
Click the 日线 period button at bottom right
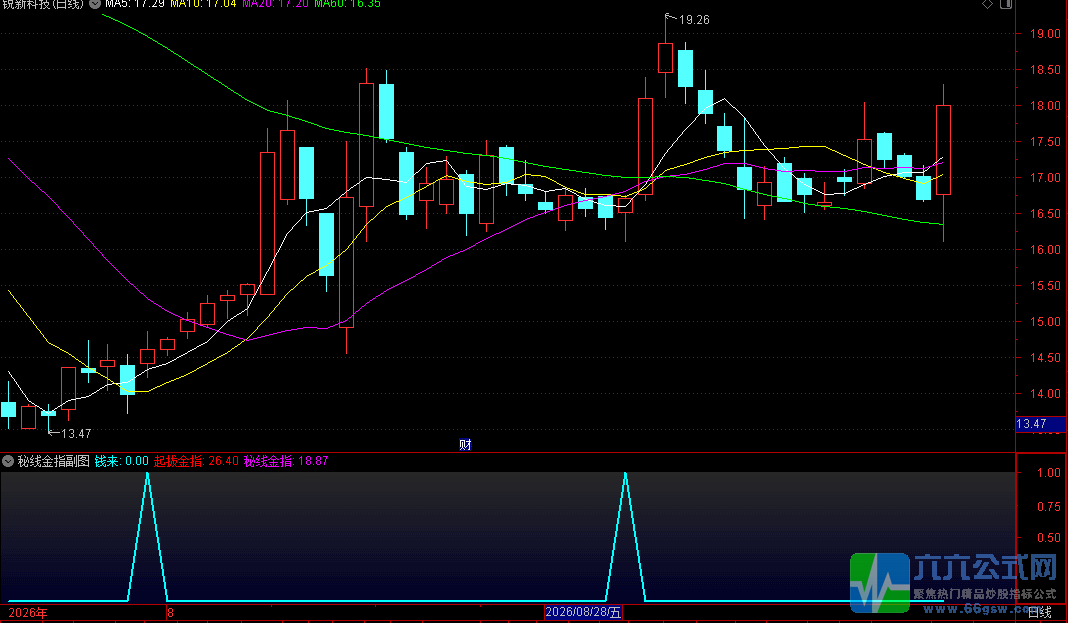(1039, 612)
